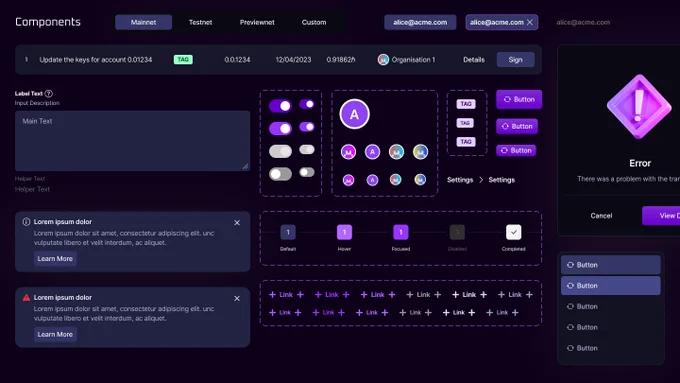Select the Default step number

[x=288, y=232]
